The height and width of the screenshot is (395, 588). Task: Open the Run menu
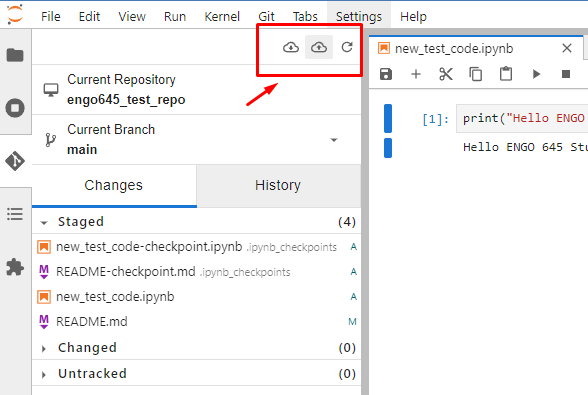(x=175, y=17)
